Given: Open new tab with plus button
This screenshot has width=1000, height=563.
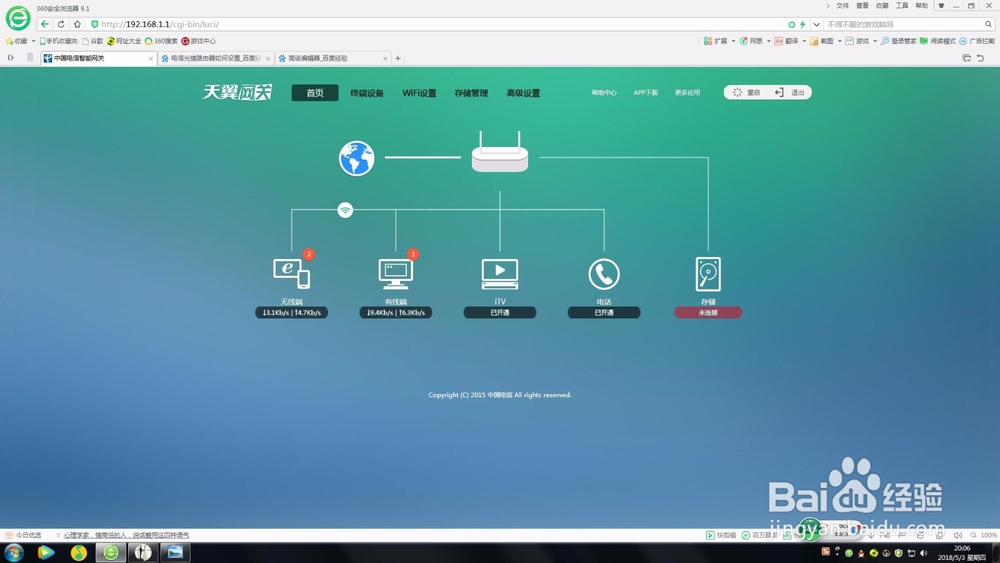Looking at the screenshot, I should (x=398, y=58).
